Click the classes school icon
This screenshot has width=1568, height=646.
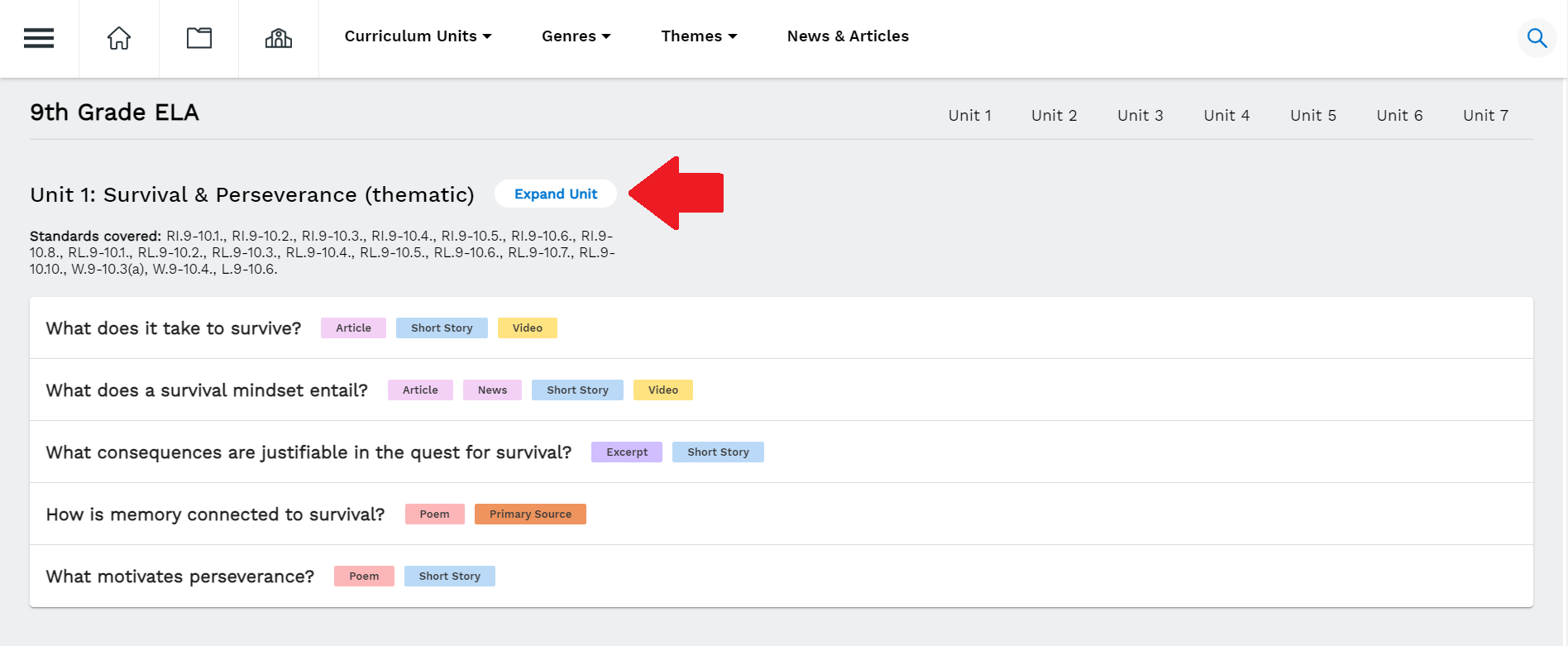[279, 38]
